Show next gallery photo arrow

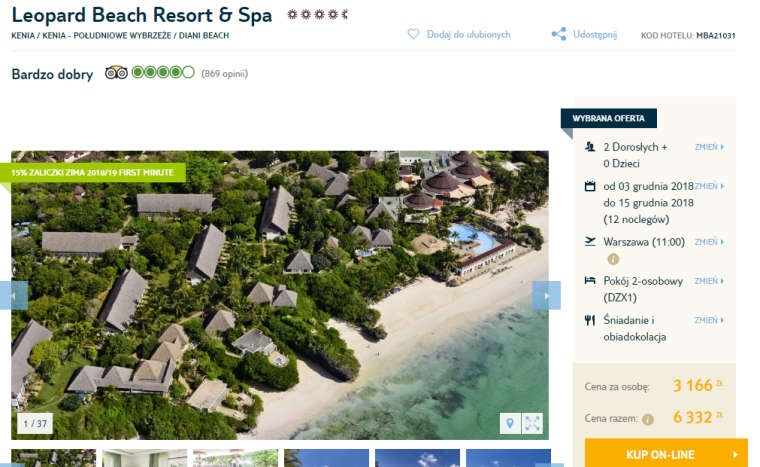[x=546, y=295]
